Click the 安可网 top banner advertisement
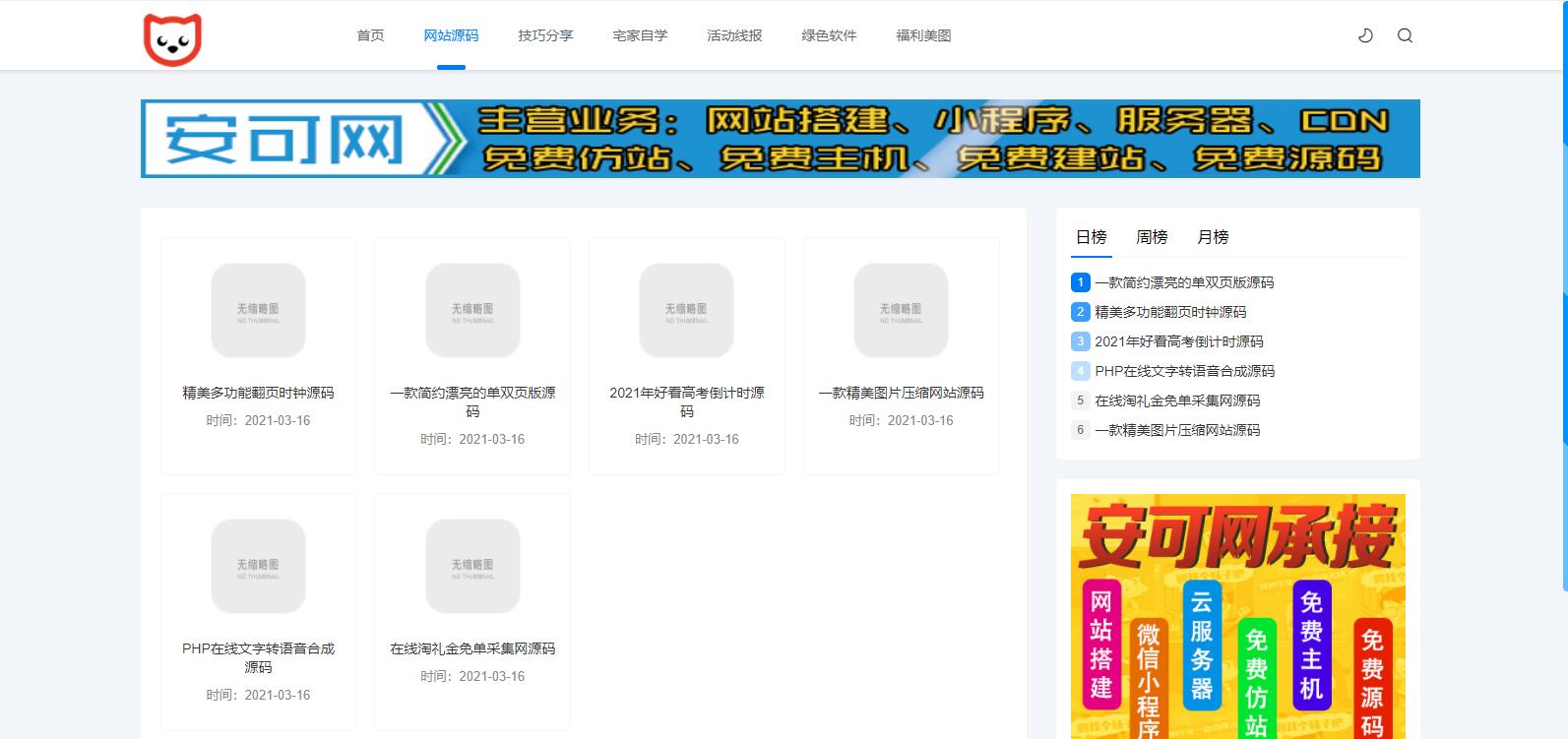The width and height of the screenshot is (1568, 739). (x=780, y=139)
